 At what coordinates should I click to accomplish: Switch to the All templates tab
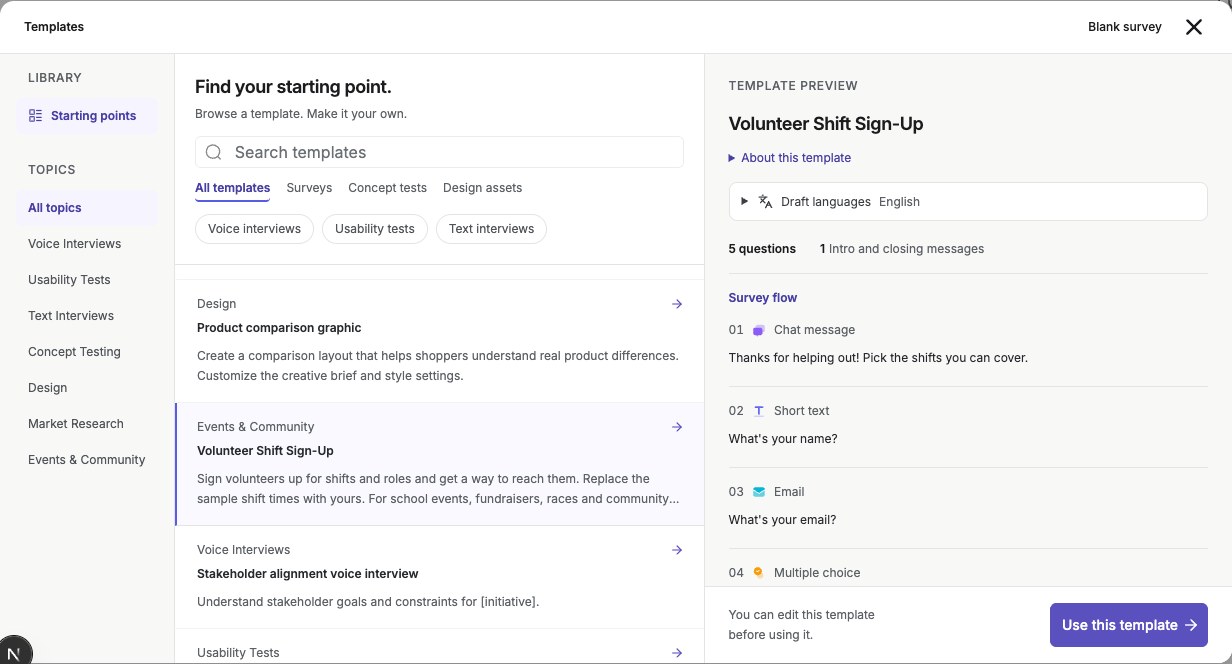[232, 188]
